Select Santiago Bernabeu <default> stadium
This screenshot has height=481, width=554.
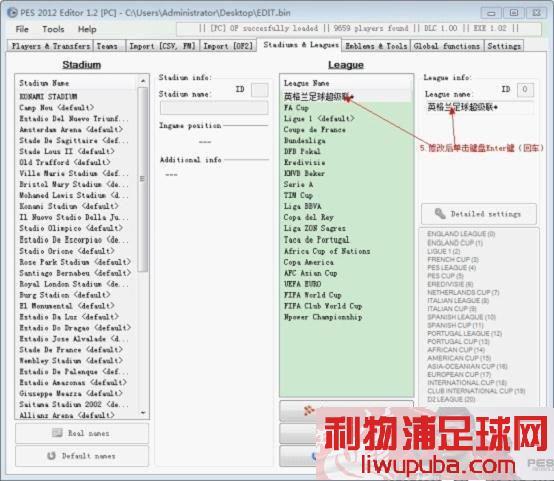[x=77, y=273]
